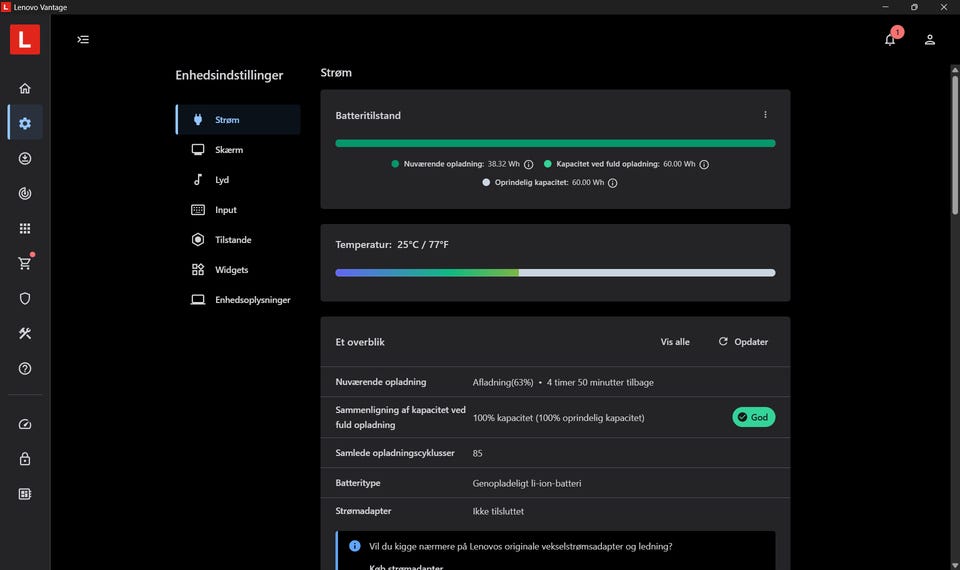Open the speedometer performance icon in sidebar
Image resolution: width=960 pixels, height=570 pixels.
coord(25,424)
